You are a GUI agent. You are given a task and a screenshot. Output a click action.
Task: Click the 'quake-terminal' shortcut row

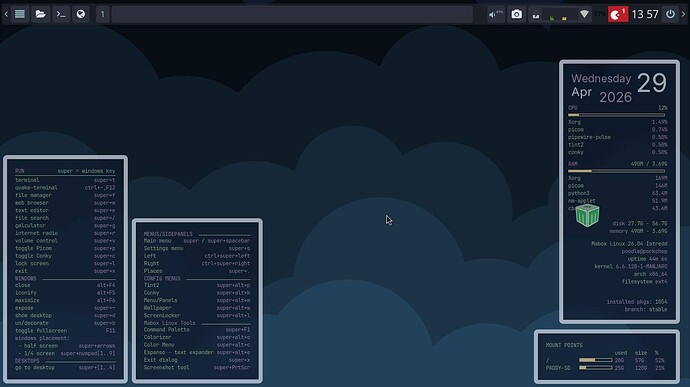tap(65, 188)
